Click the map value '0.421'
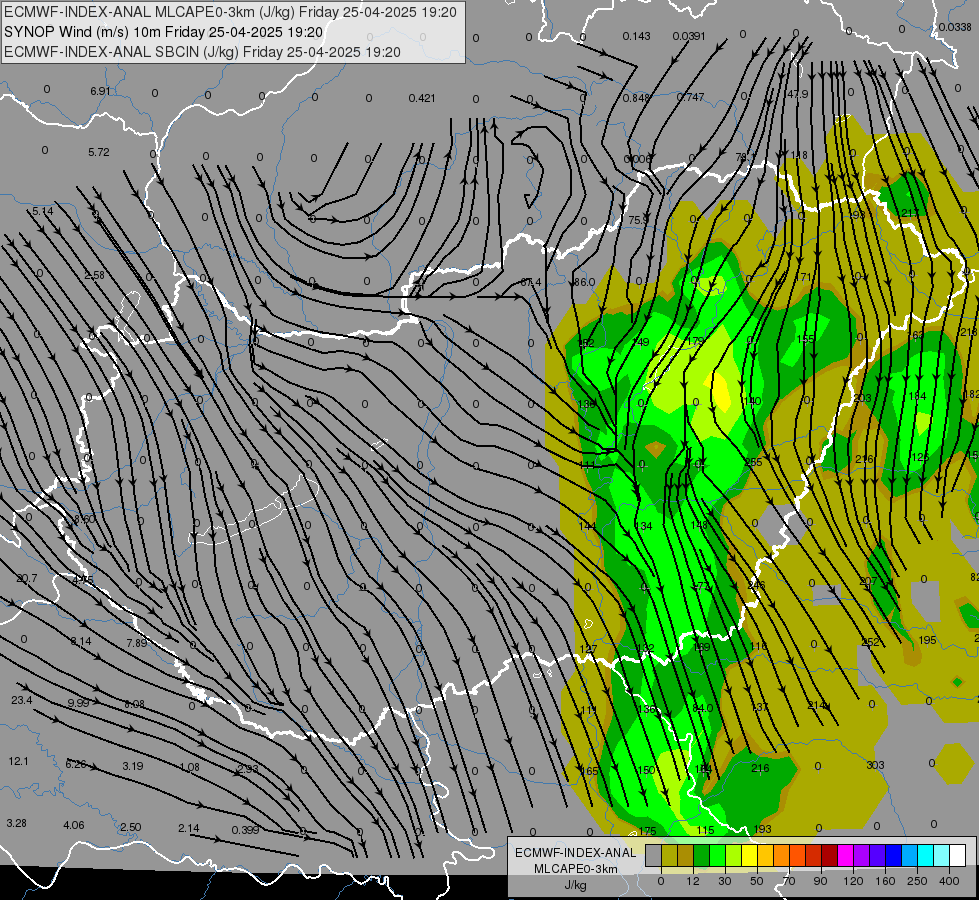 pos(422,98)
